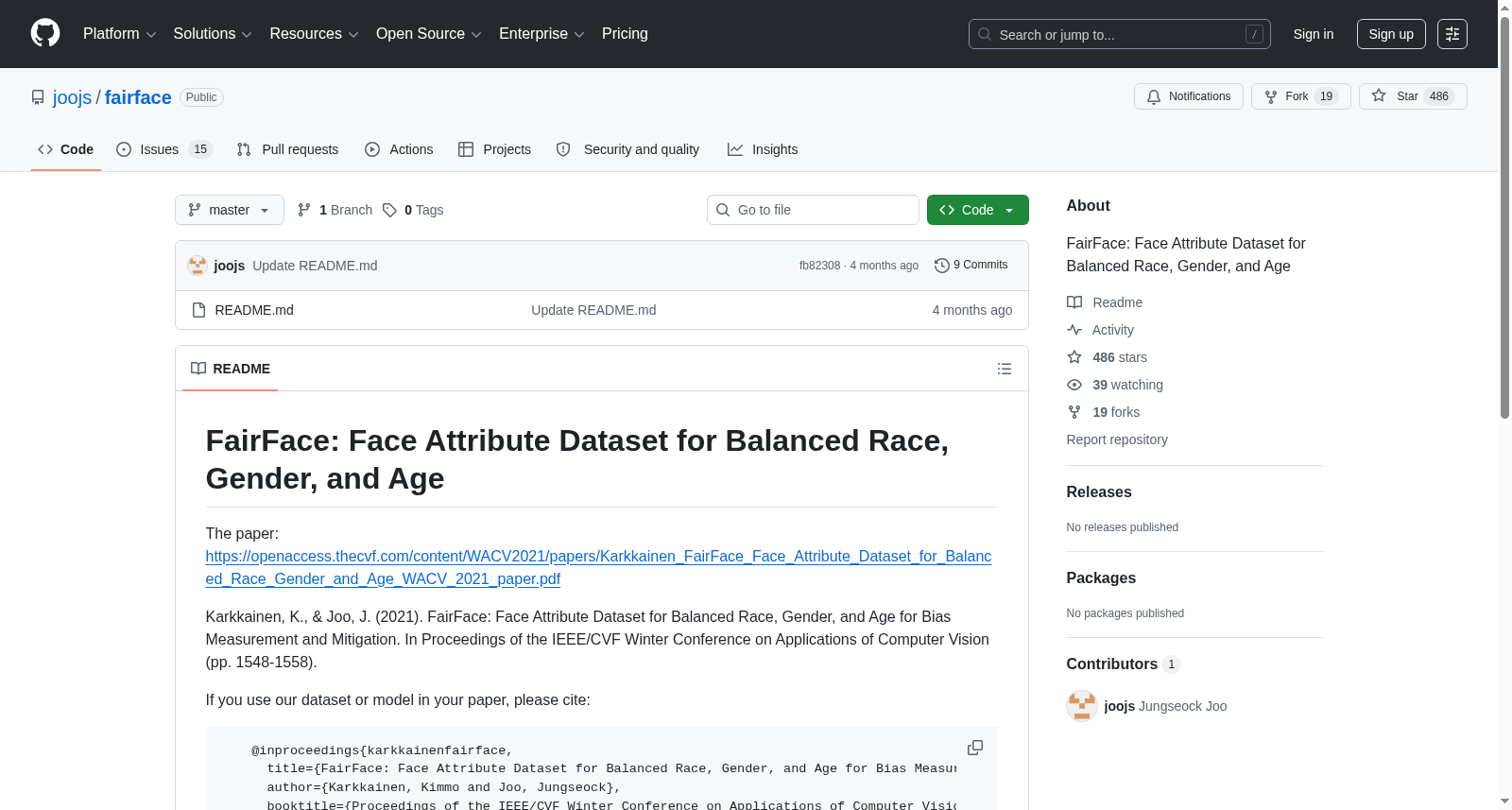
Task: Expand the Resources menu
Action: coord(314,34)
